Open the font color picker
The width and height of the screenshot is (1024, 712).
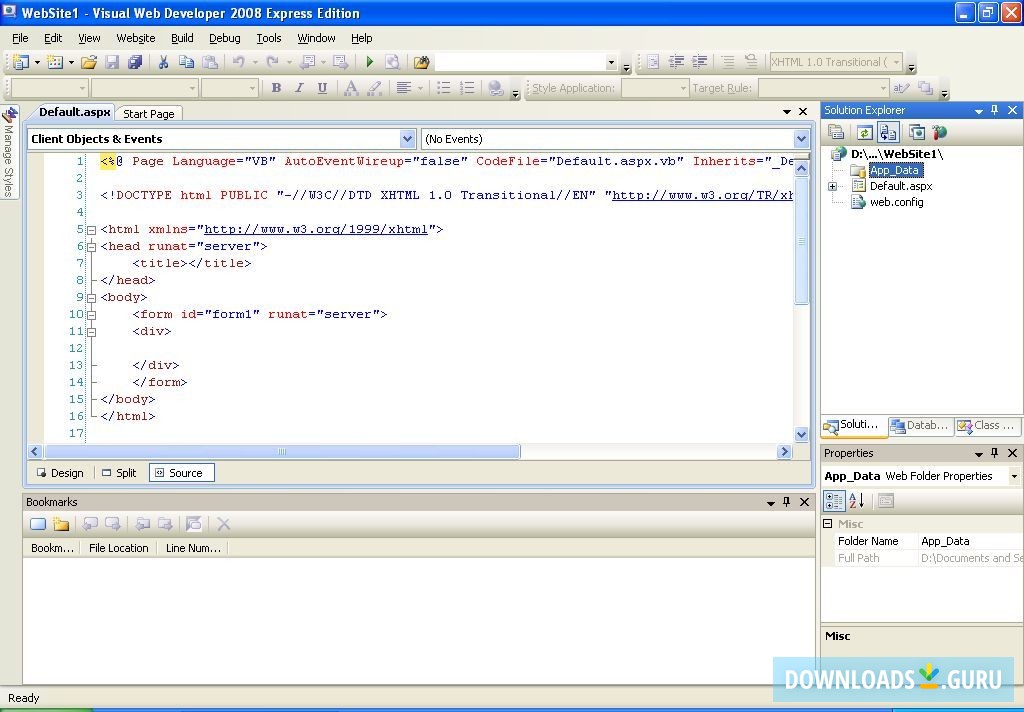[x=352, y=87]
